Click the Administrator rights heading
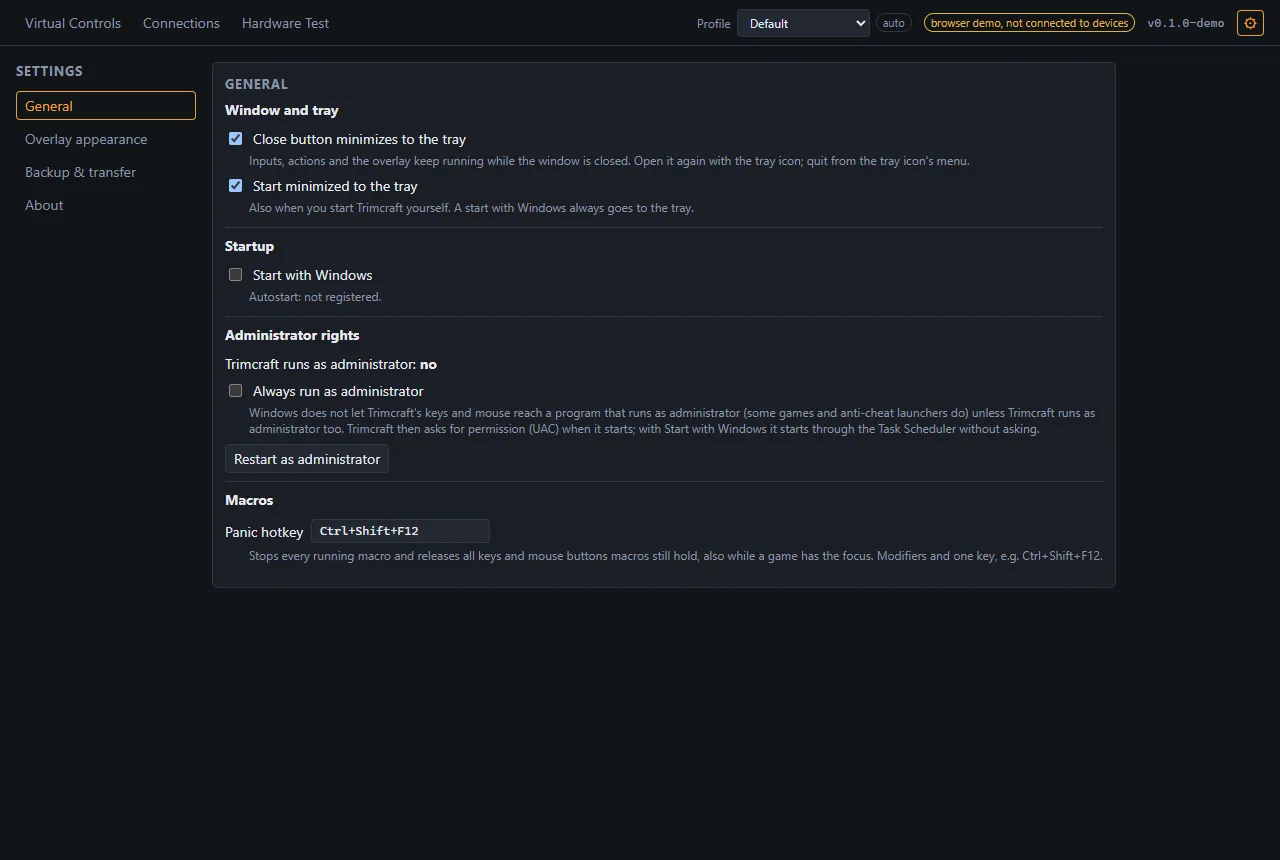 [292, 335]
